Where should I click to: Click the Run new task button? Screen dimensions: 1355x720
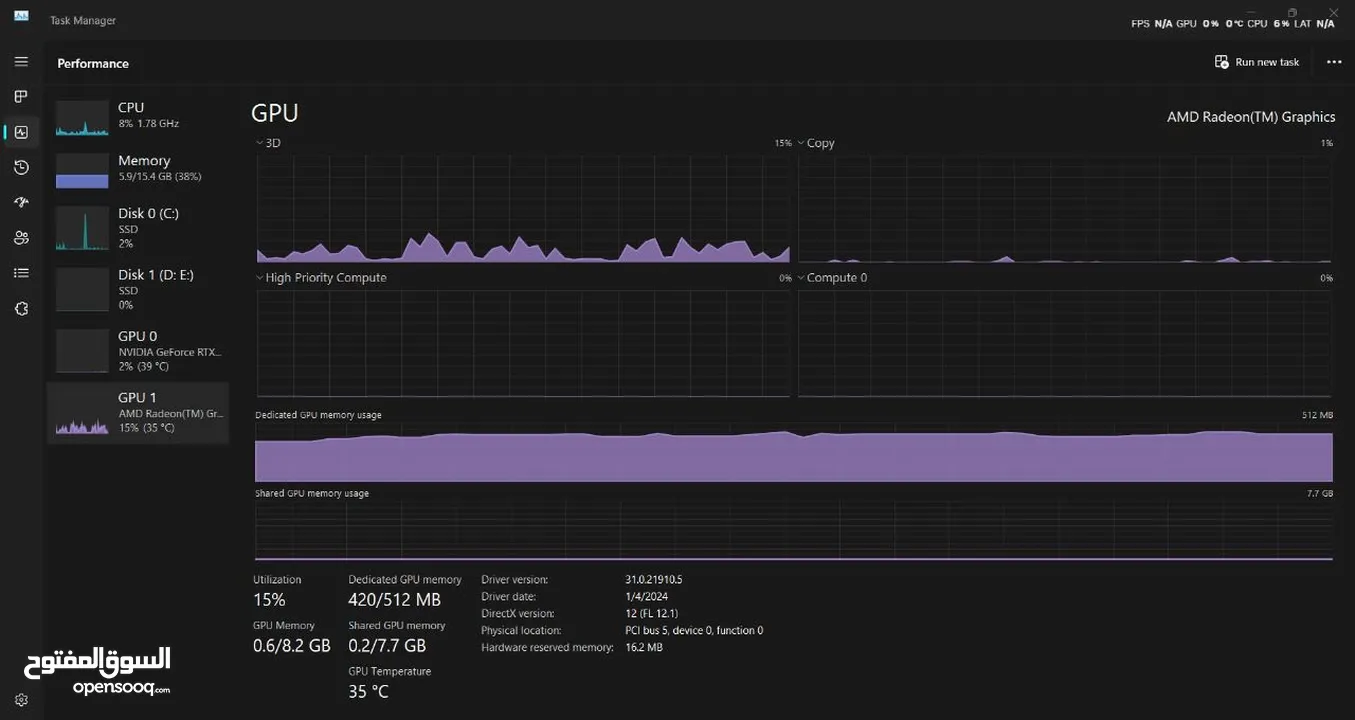(1257, 62)
